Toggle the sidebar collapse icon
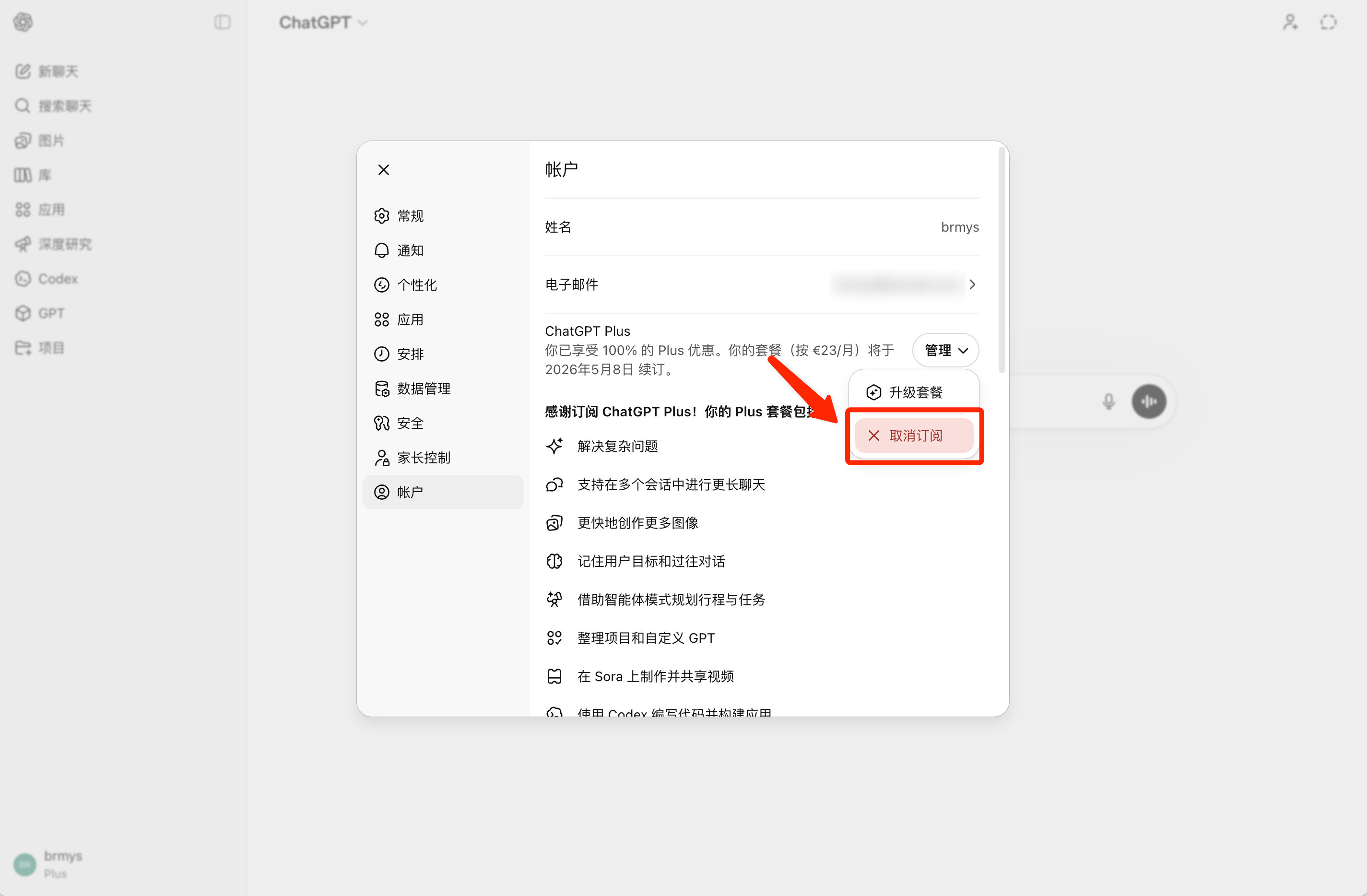Screen dimensions: 1367x896 [x=222, y=23]
